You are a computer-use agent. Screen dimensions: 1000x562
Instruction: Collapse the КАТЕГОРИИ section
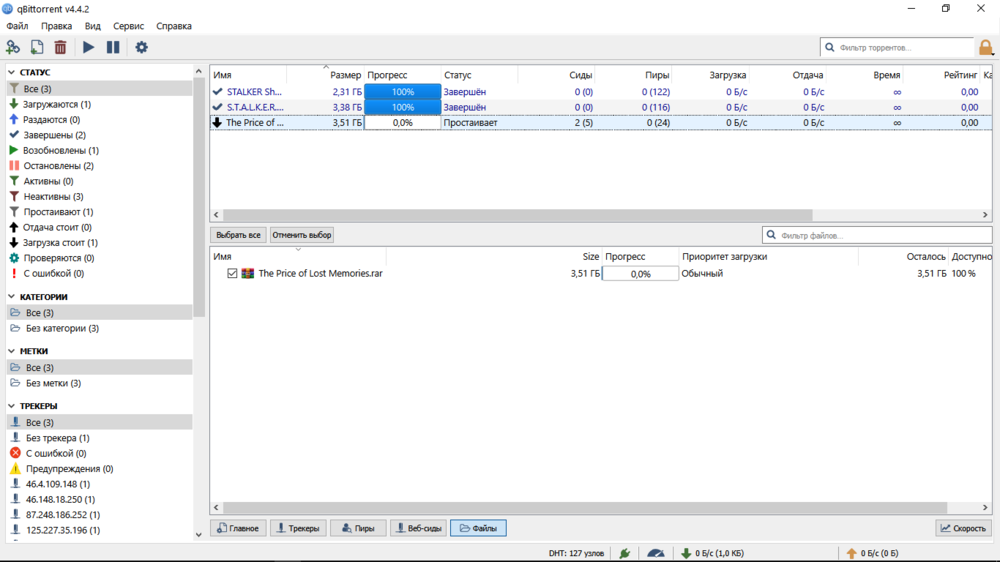(x=12, y=297)
